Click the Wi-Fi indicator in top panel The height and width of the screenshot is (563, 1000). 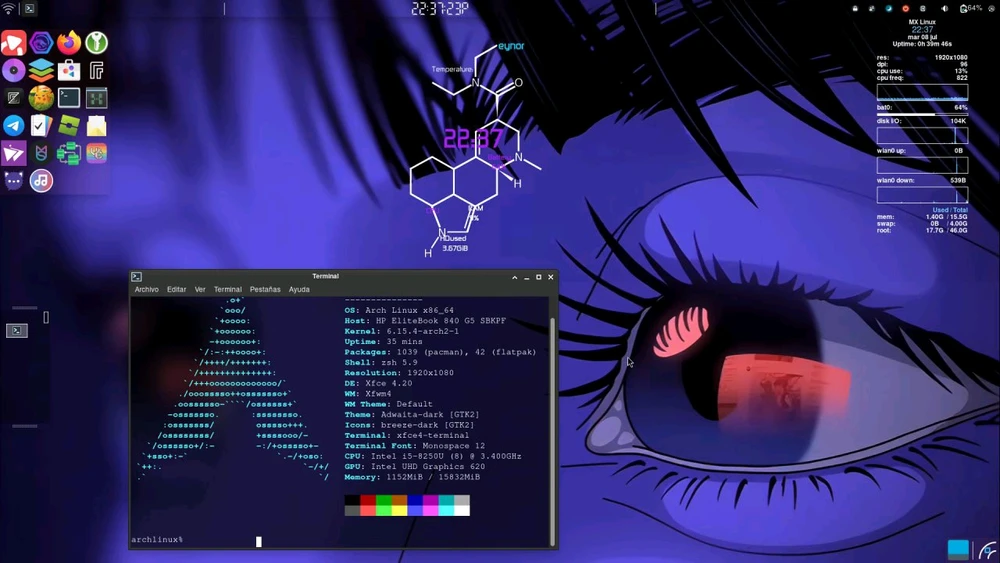click(x=9, y=9)
